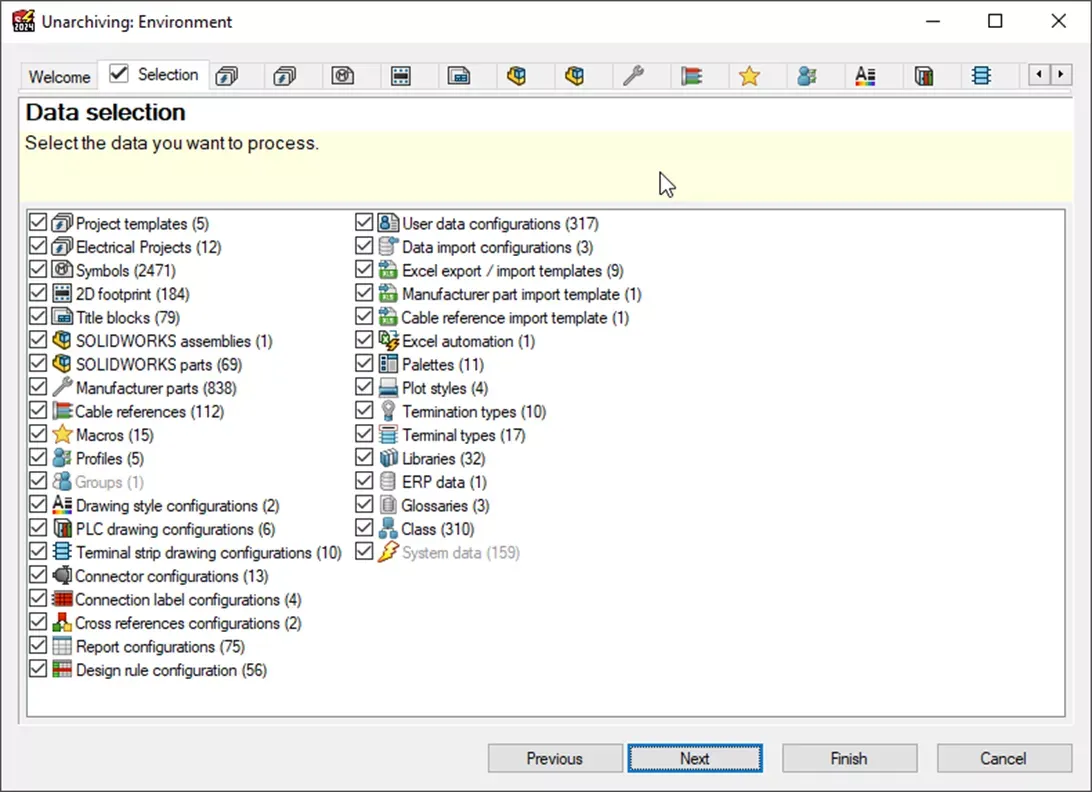Click the 2D footprint (184) label
Image resolution: width=1092 pixels, height=792 pixels.
[x=132, y=294]
